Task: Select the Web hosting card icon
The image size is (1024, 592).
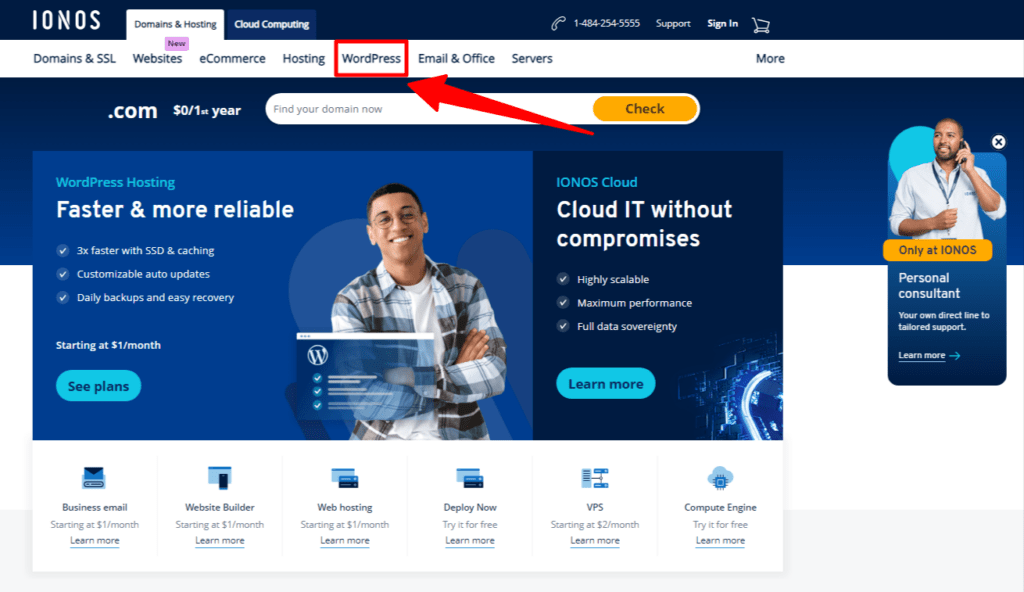Action: [x=345, y=478]
